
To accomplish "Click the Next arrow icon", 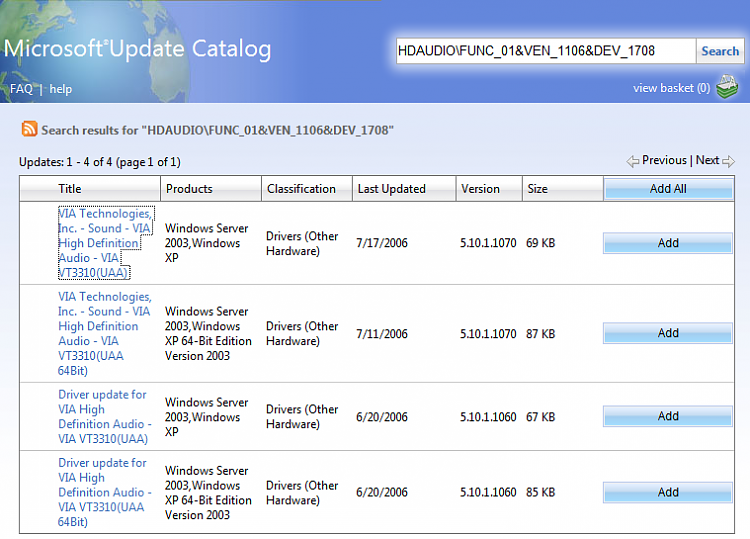I will pyautogui.click(x=728, y=161).
